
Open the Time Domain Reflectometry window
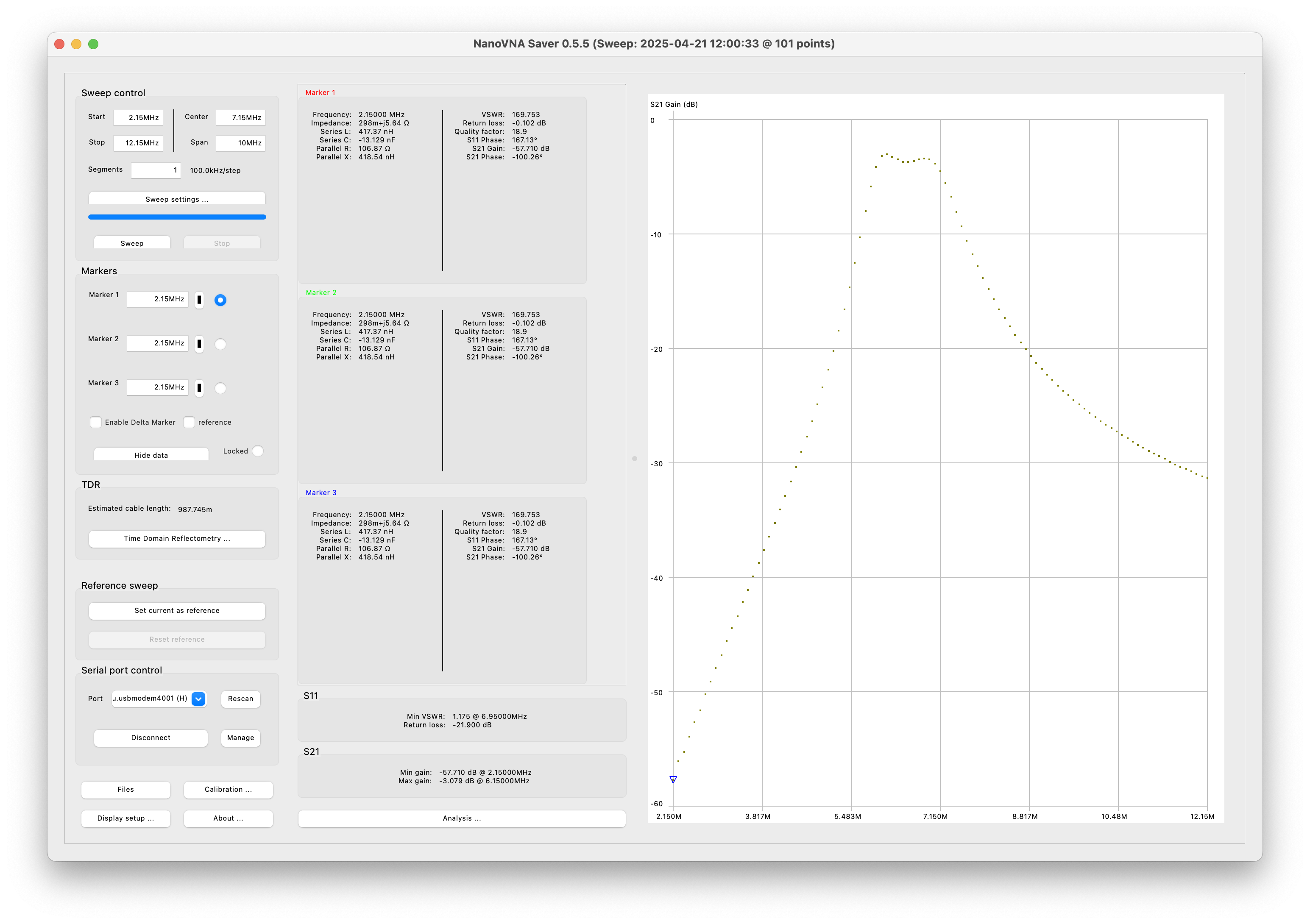tap(177, 538)
